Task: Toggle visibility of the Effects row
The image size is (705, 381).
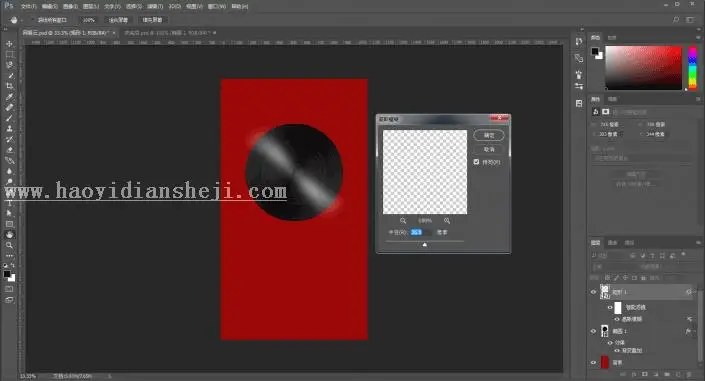Action: [610, 343]
